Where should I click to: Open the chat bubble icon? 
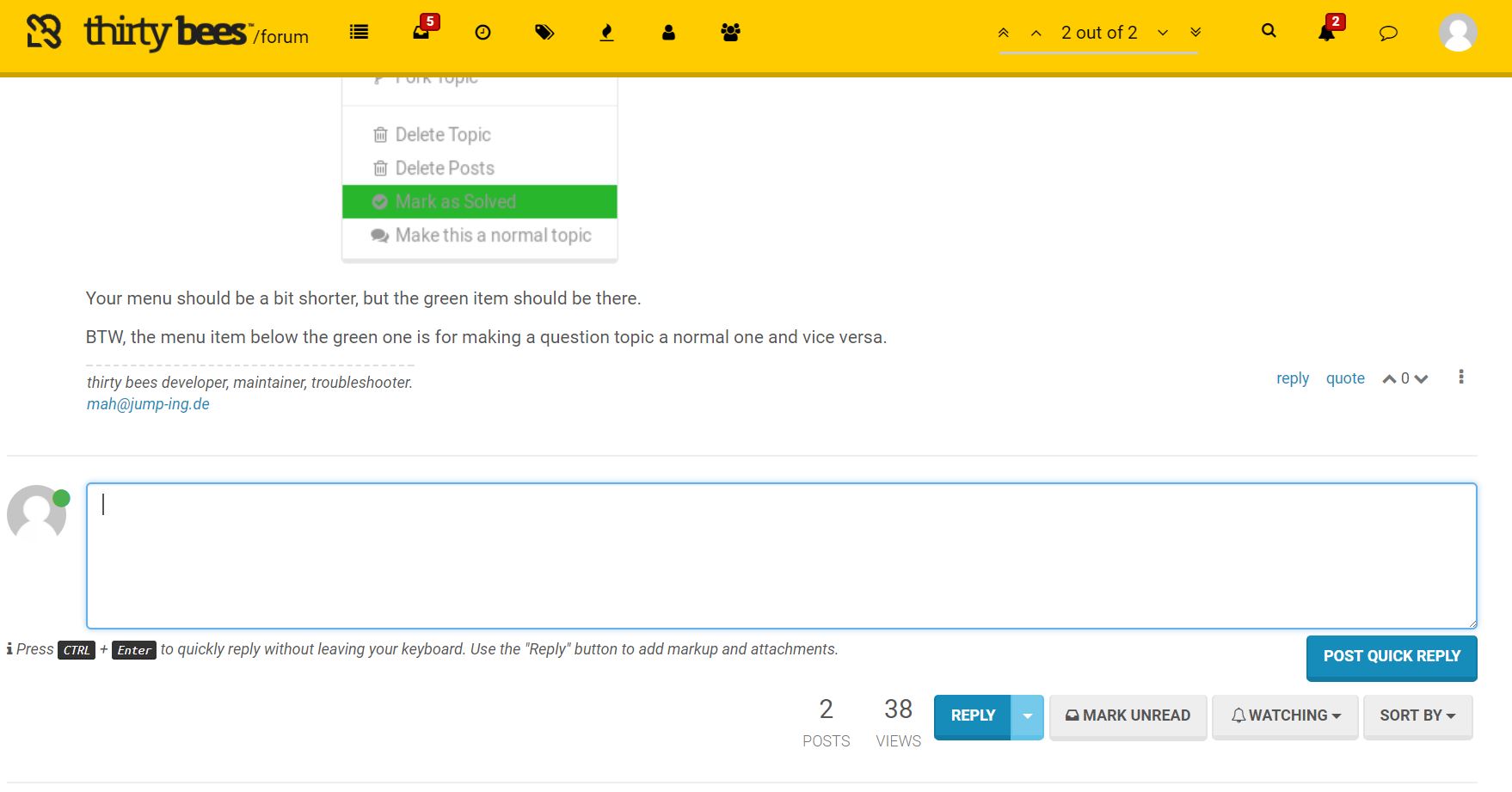tap(1388, 34)
